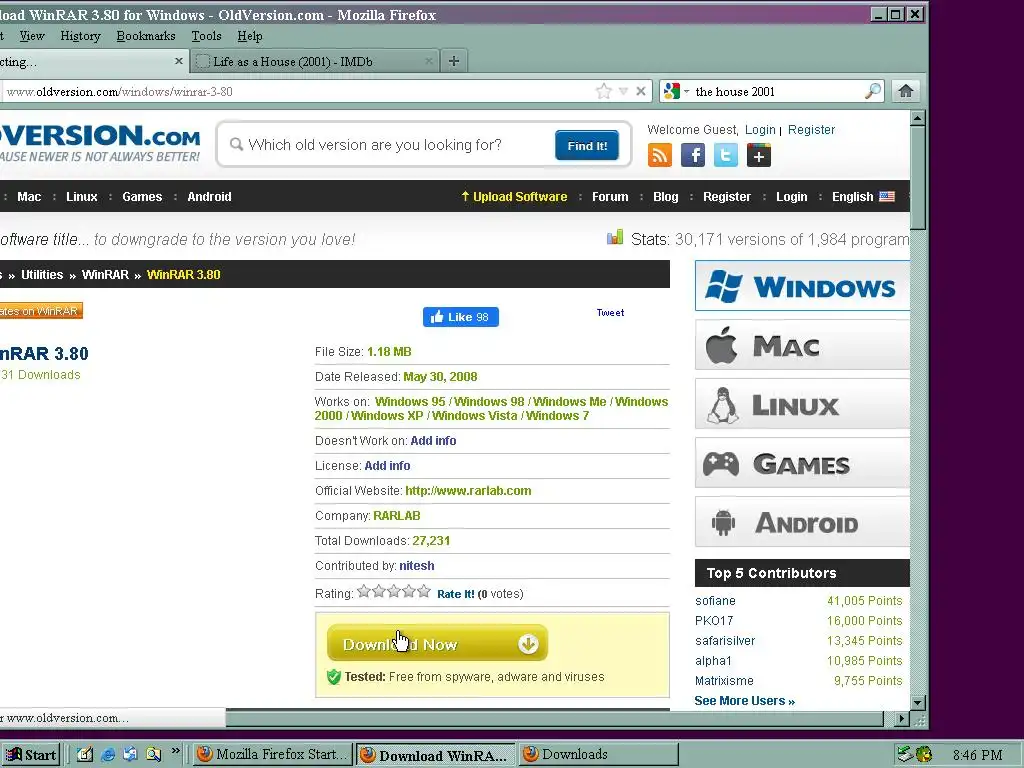Select Mac in the navigation bar
The width and height of the screenshot is (1024, 768).
point(29,197)
